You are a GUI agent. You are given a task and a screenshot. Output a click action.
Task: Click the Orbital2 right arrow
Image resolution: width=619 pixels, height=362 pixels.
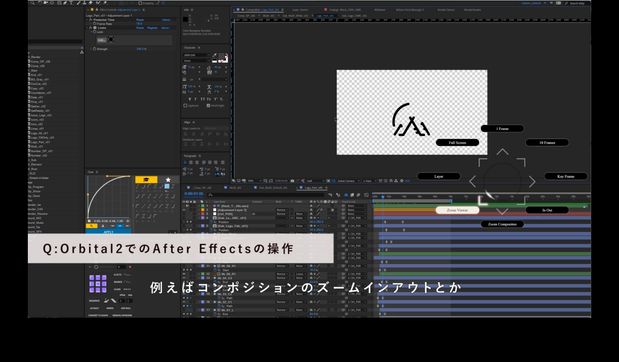pos(532,182)
